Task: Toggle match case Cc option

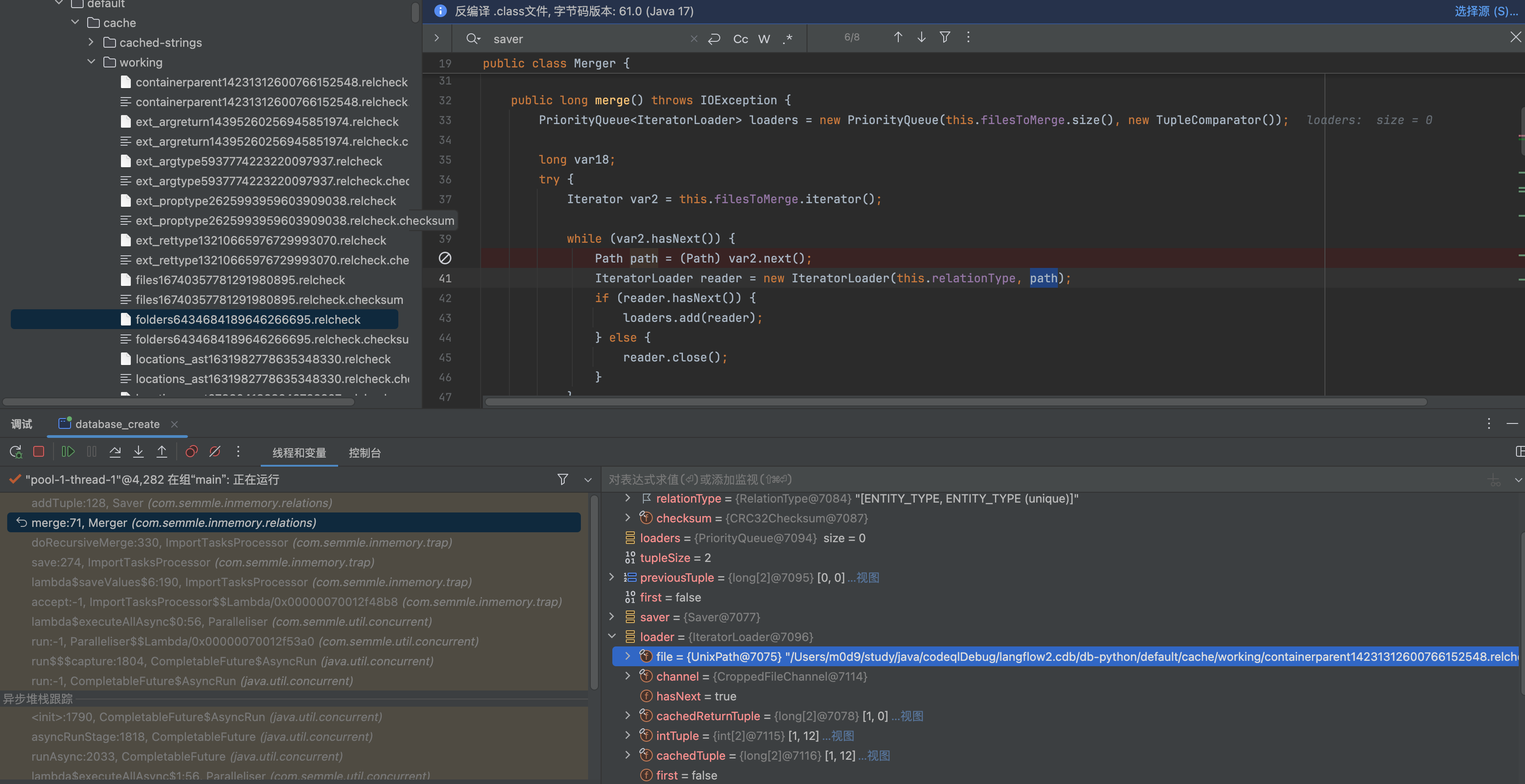Action: coord(740,39)
